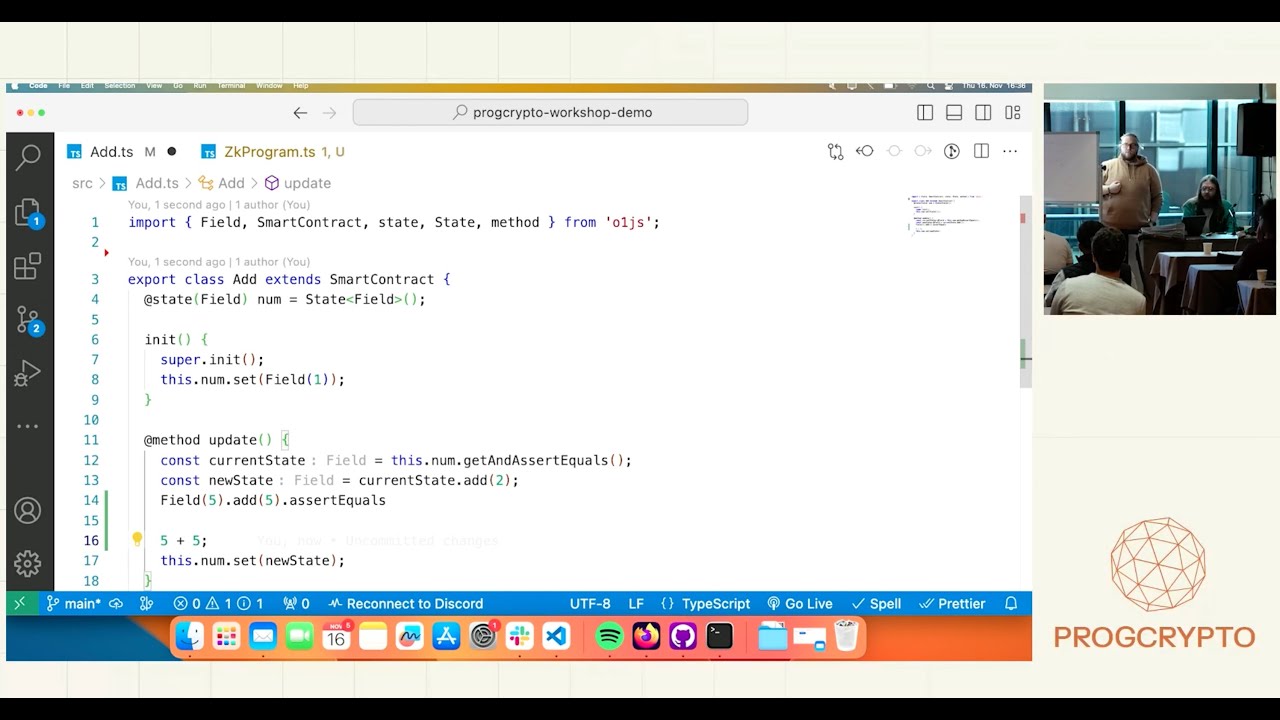Click the progcrypto-workshop-demo search field
The image size is (1280, 720).
[550, 113]
